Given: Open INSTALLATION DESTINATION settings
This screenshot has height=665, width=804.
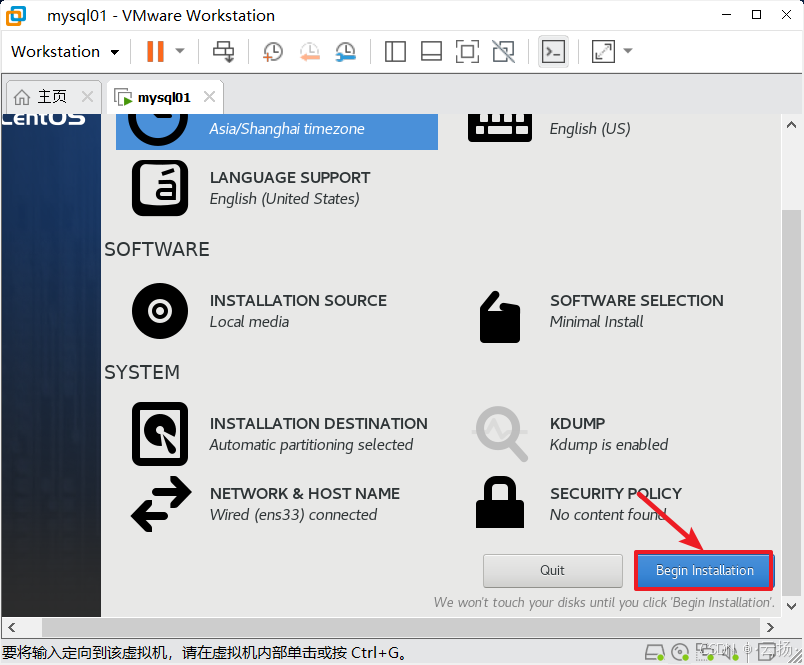Looking at the screenshot, I should click(x=279, y=434).
